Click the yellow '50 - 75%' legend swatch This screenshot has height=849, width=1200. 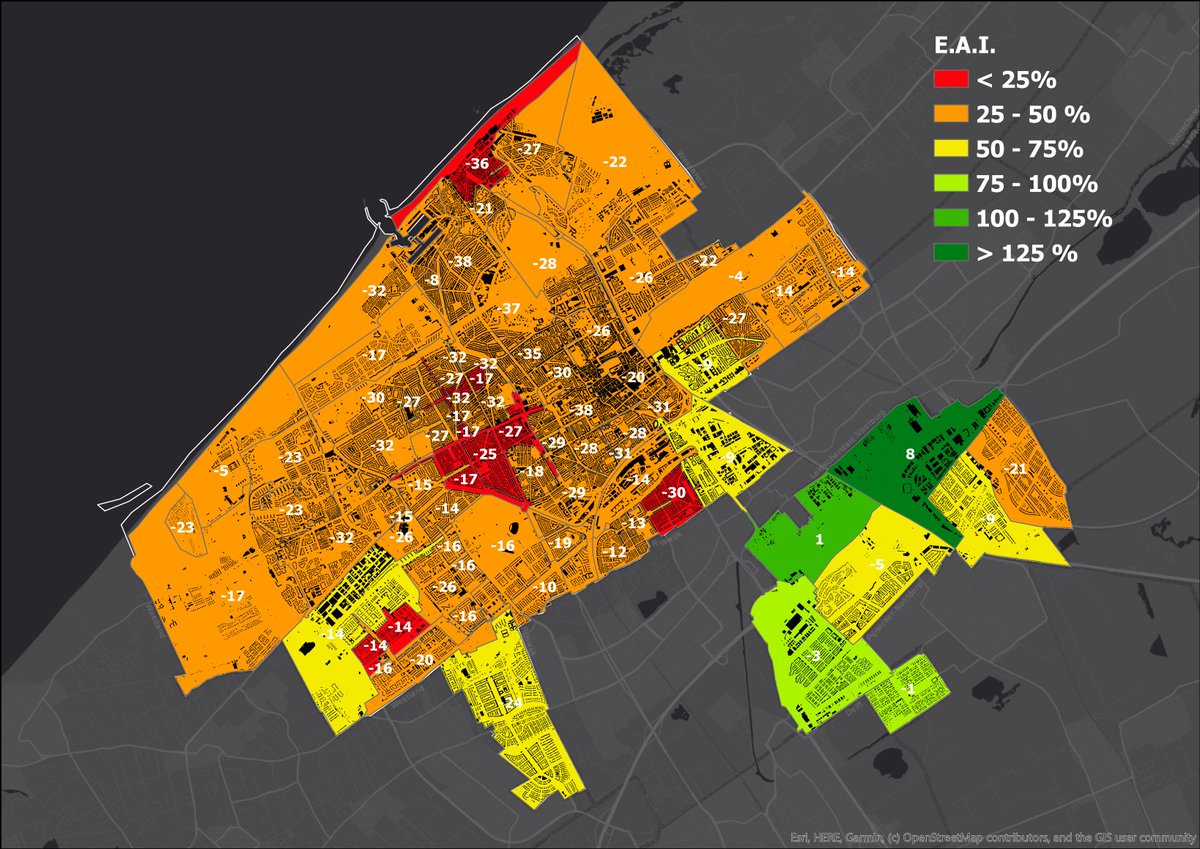[949, 149]
